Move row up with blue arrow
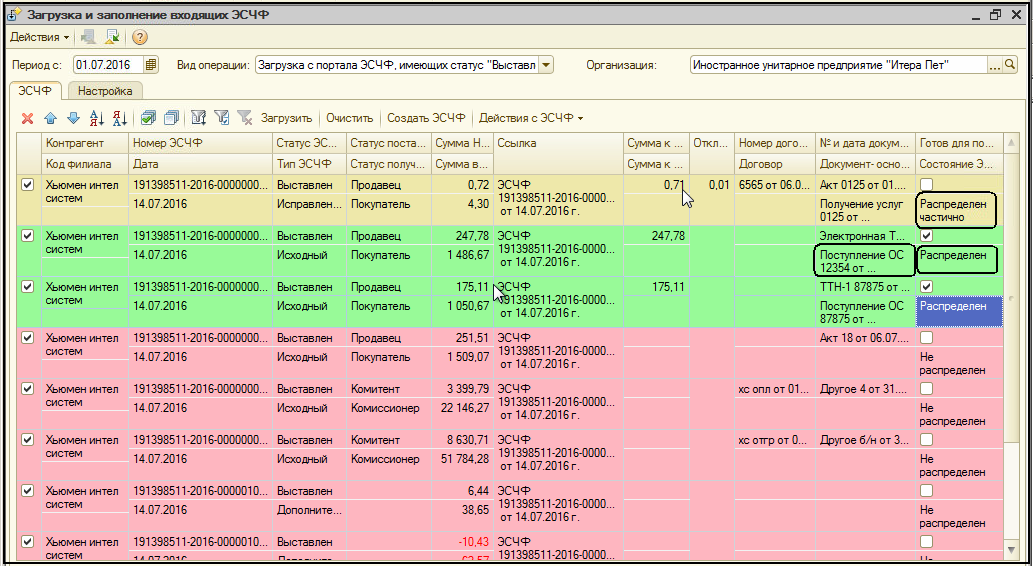1033x566 pixels. [50, 118]
